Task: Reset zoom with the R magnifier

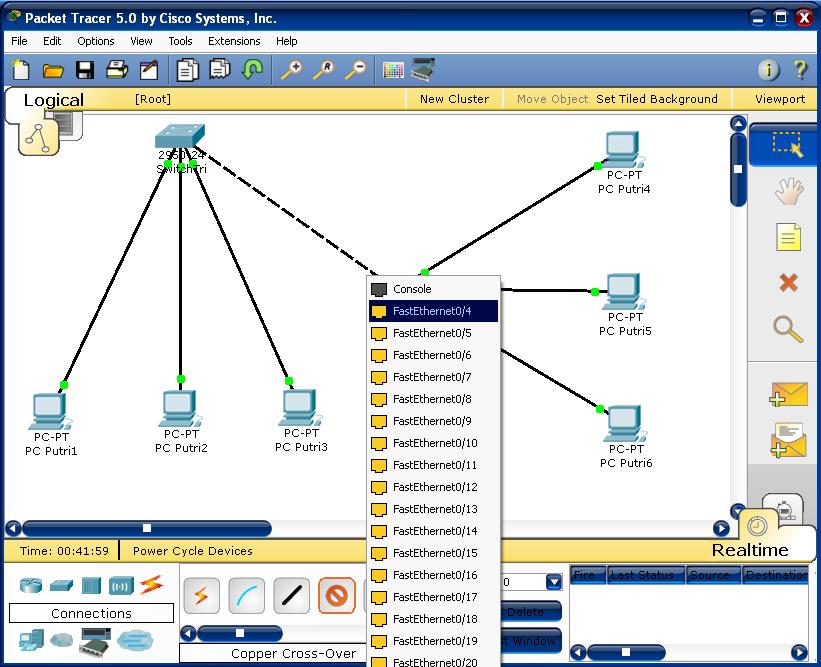Action: [324, 70]
